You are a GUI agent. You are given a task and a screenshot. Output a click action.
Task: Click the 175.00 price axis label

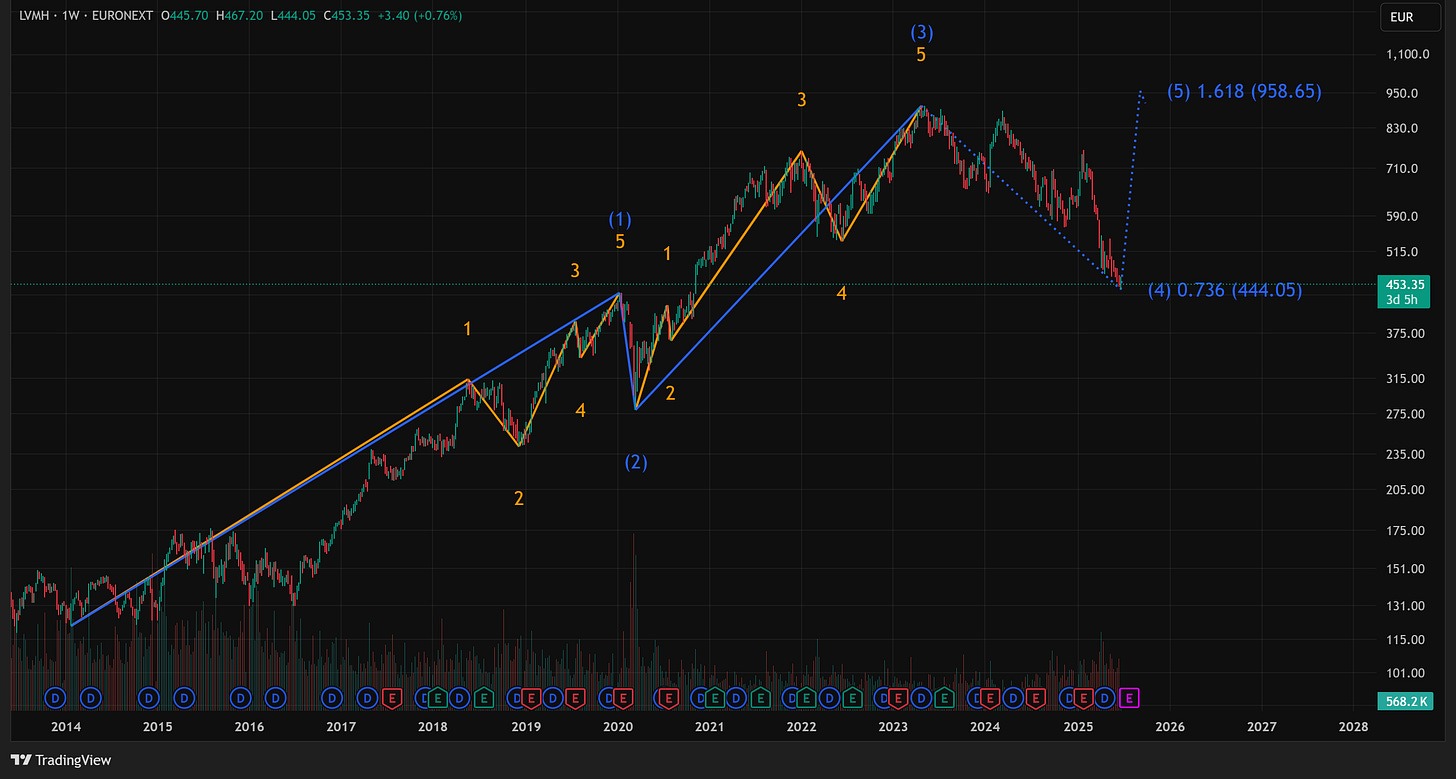click(x=1404, y=530)
